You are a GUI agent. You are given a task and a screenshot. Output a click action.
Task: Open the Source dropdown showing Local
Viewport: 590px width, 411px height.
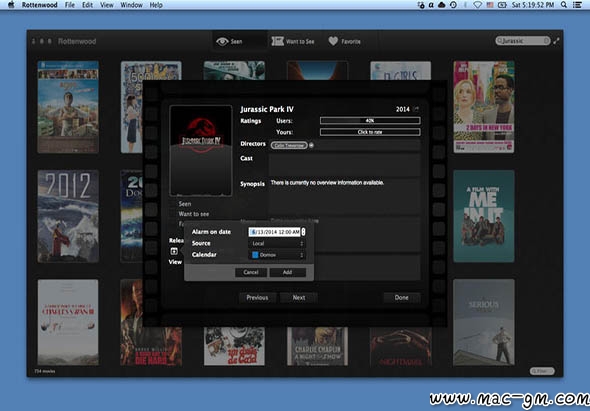tap(277, 244)
